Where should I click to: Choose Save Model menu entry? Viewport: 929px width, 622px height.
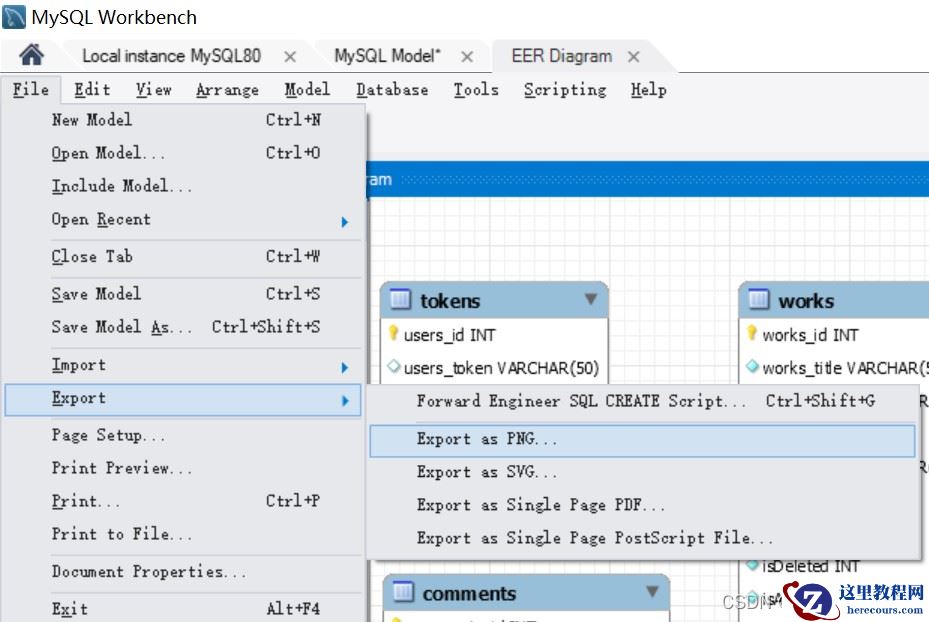click(183, 294)
